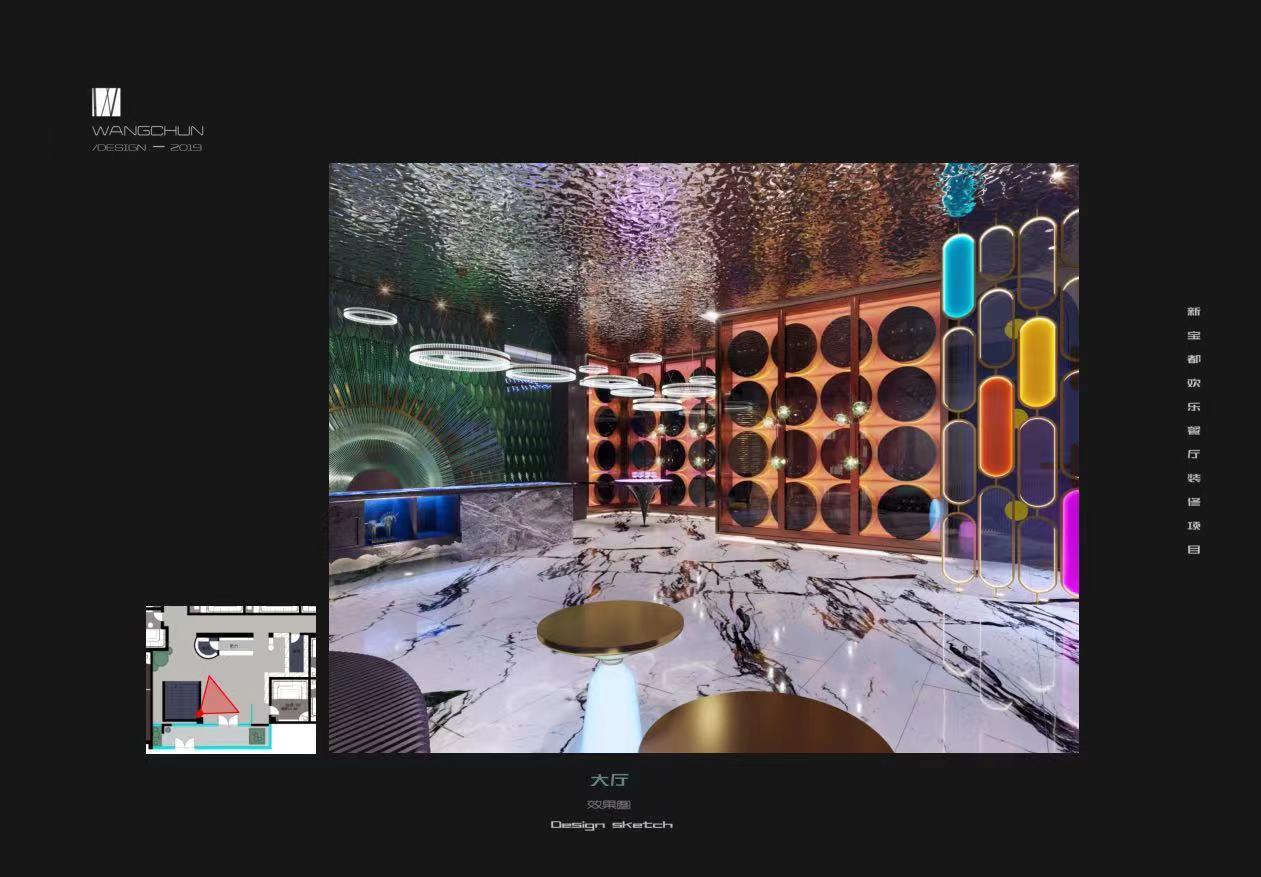
Task: Click the largest ring chandelier
Action: [x=460, y=356]
